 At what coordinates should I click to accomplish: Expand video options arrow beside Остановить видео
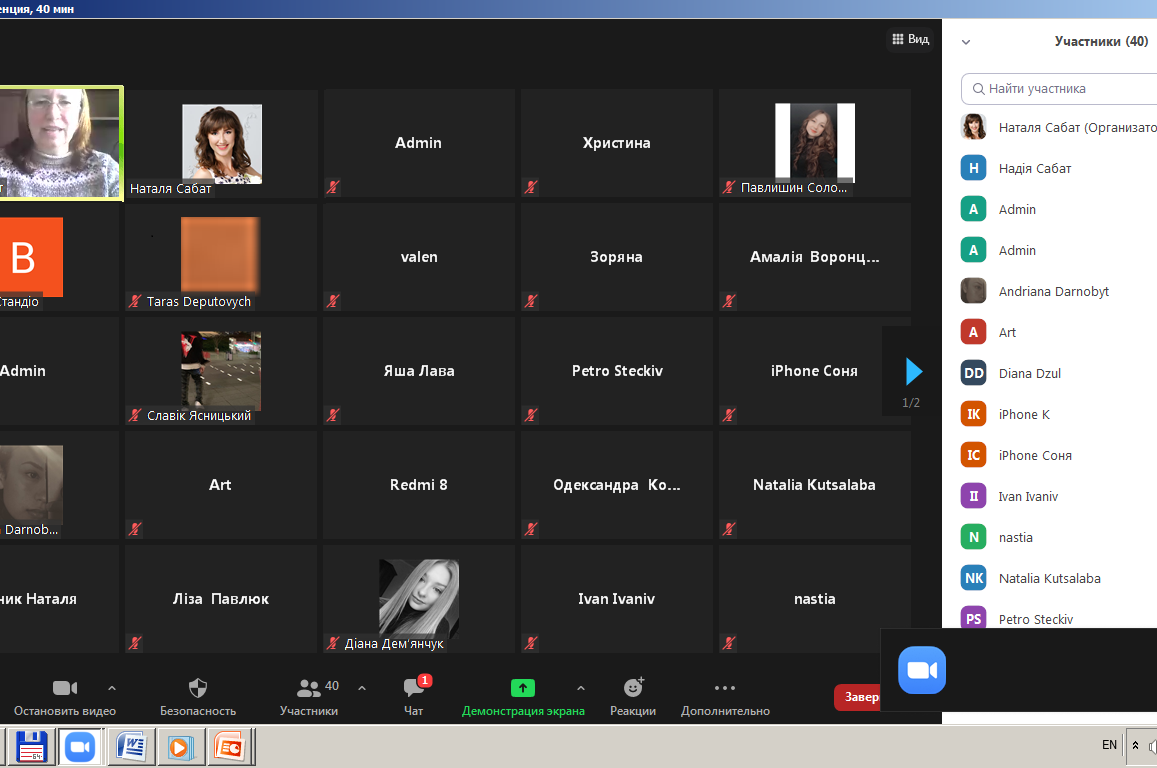click(x=112, y=688)
